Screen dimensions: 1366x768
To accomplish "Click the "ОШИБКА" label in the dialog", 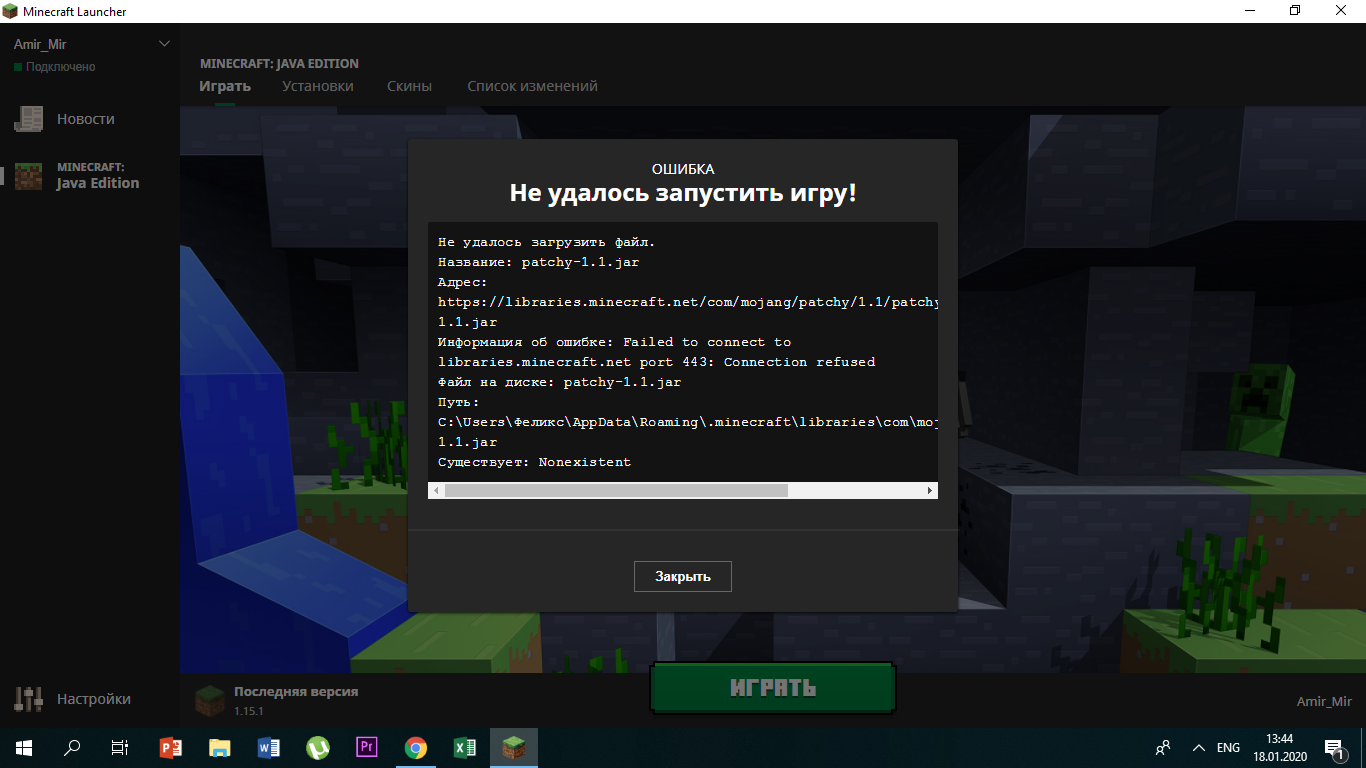I will tap(683, 169).
